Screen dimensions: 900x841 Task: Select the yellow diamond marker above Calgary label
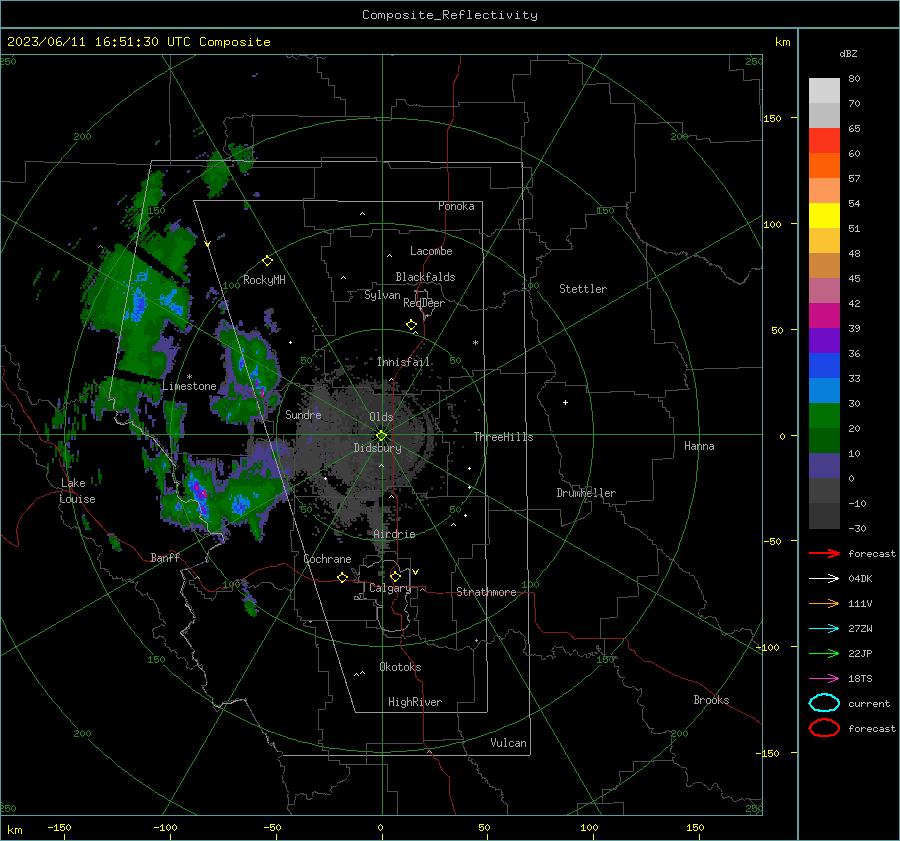[x=395, y=576]
